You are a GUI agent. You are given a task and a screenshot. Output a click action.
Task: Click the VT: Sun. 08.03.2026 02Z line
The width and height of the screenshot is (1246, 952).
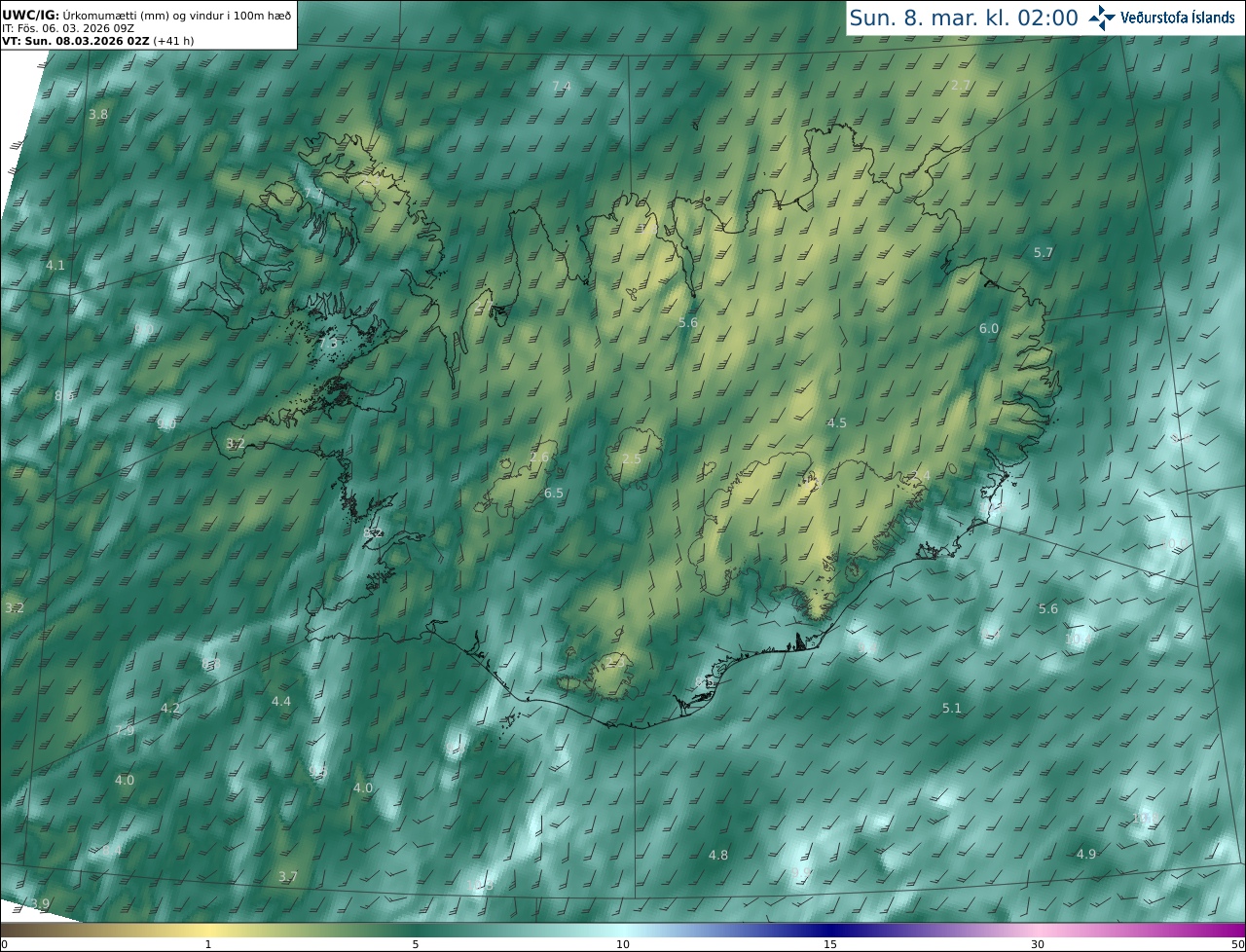tap(98, 41)
